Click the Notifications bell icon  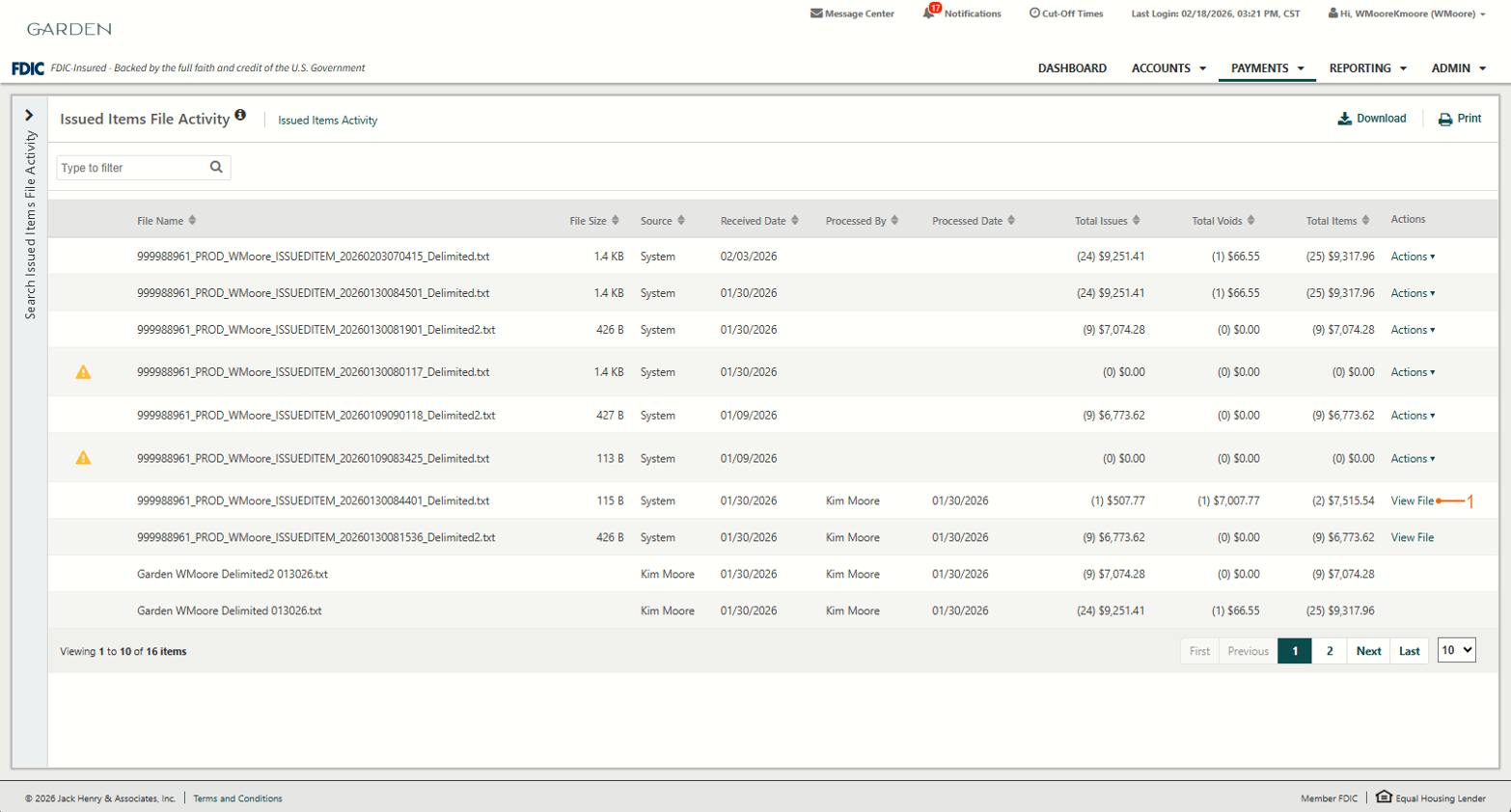tap(929, 14)
